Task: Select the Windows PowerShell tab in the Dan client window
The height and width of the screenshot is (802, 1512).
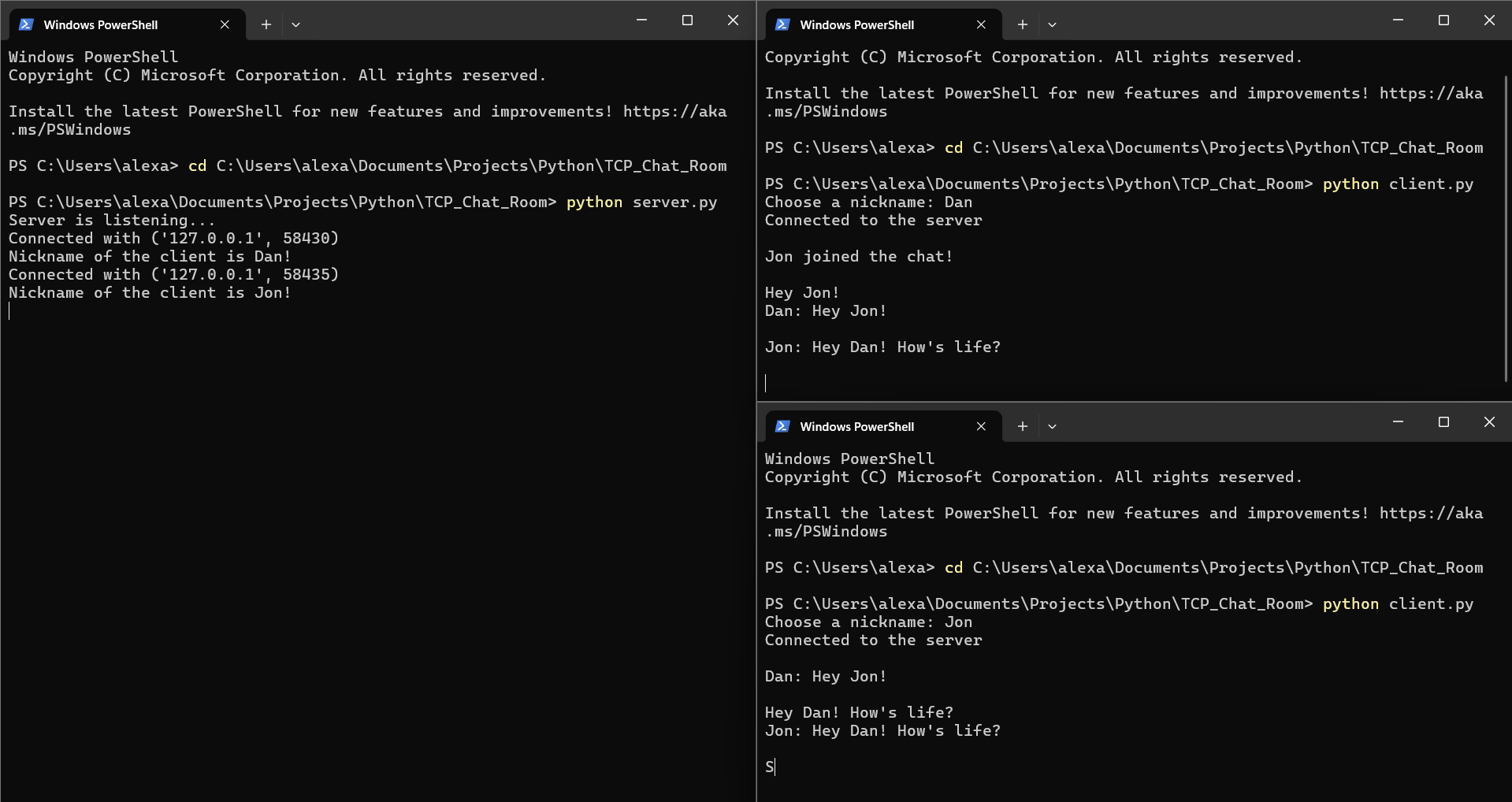Action: coord(884,24)
